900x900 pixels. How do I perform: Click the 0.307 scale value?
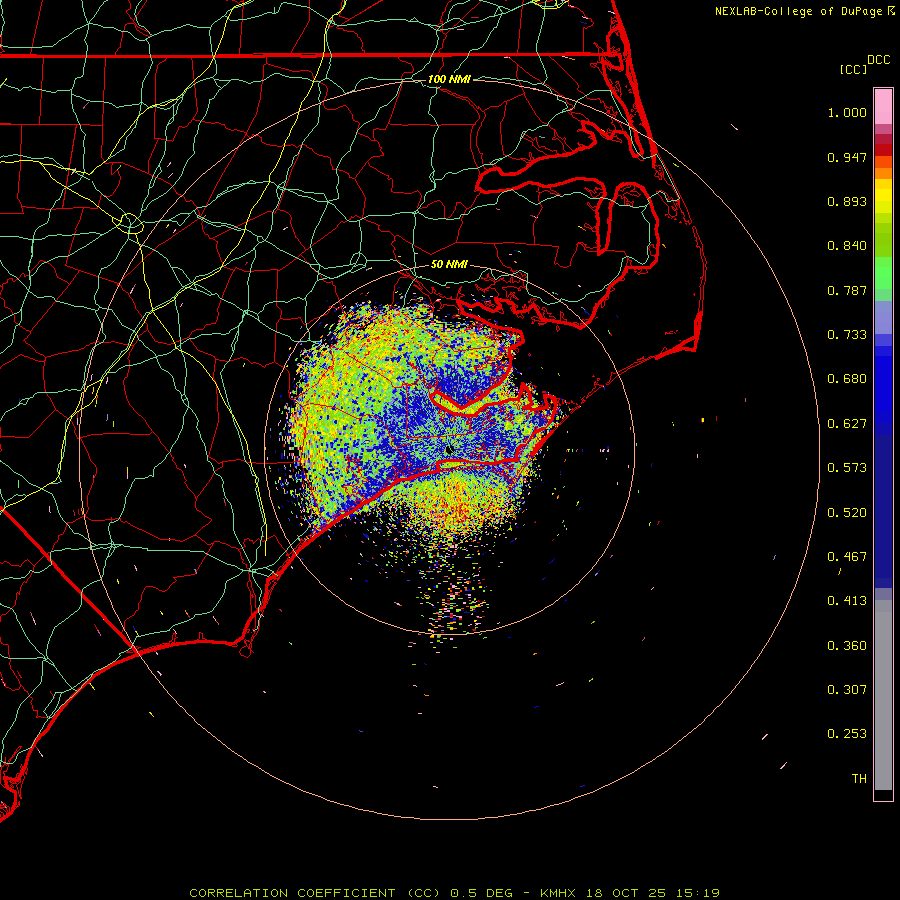click(x=847, y=690)
